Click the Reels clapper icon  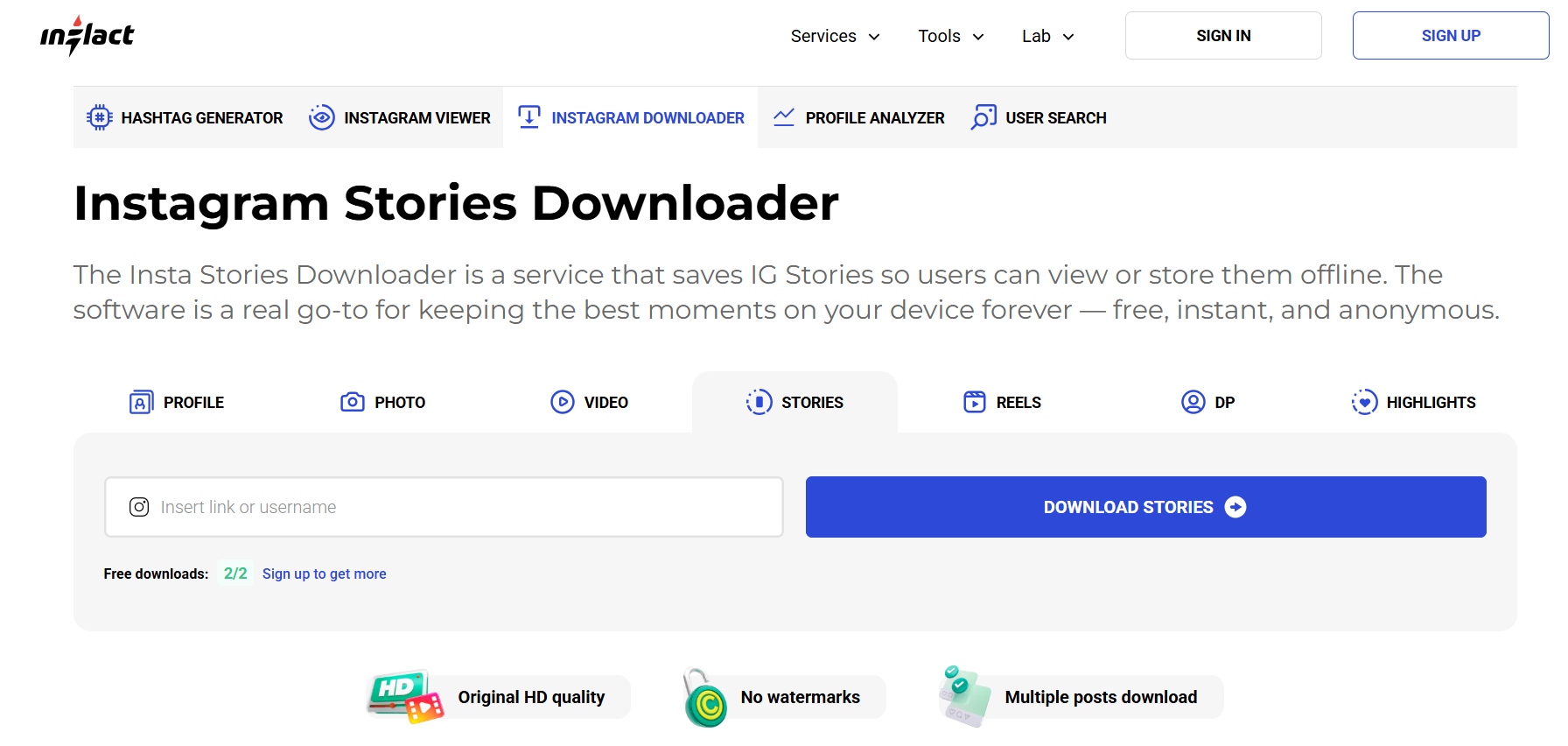[x=975, y=402]
